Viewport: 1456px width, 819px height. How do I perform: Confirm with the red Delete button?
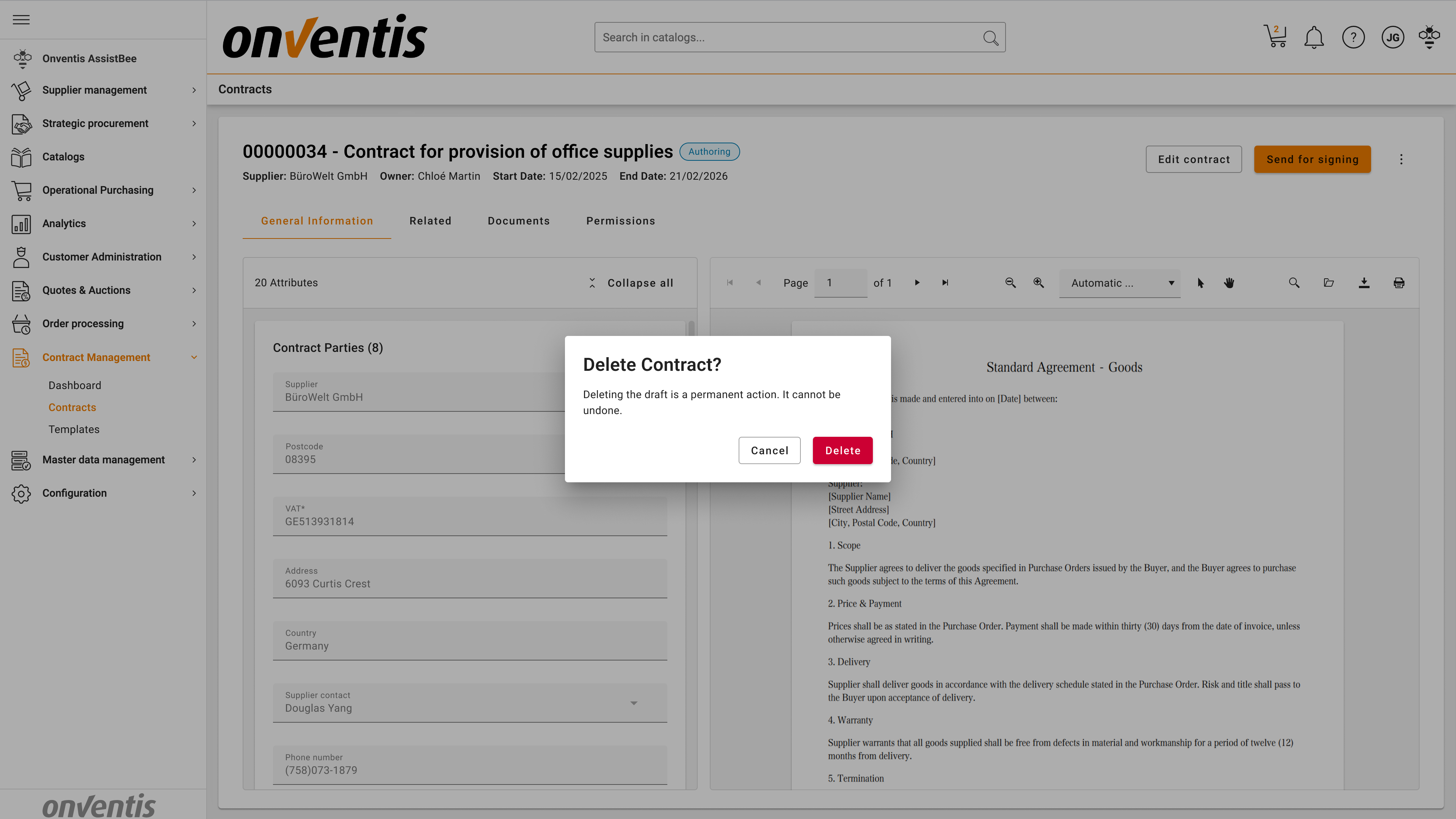[x=842, y=450]
